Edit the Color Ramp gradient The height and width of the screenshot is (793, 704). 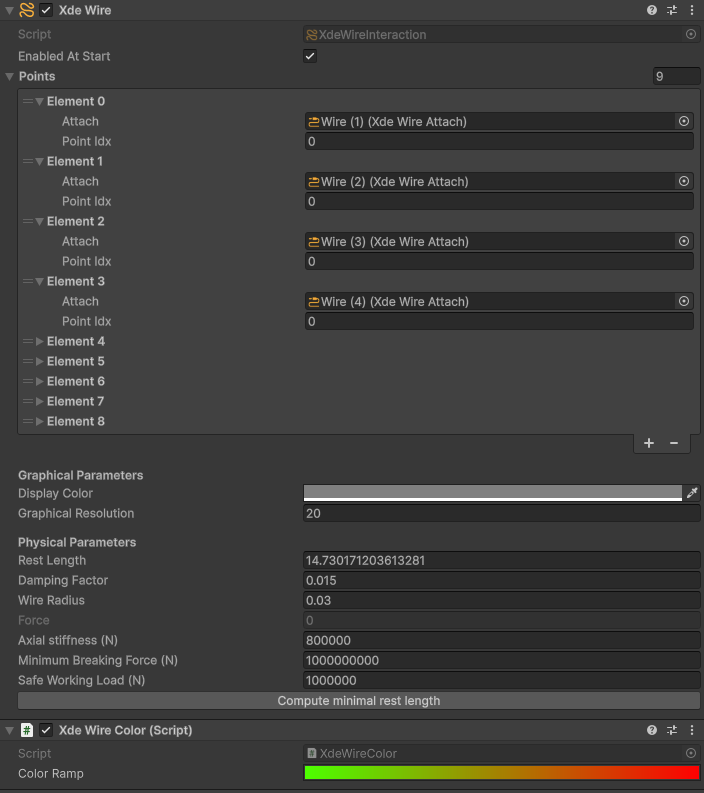pos(502,773)
